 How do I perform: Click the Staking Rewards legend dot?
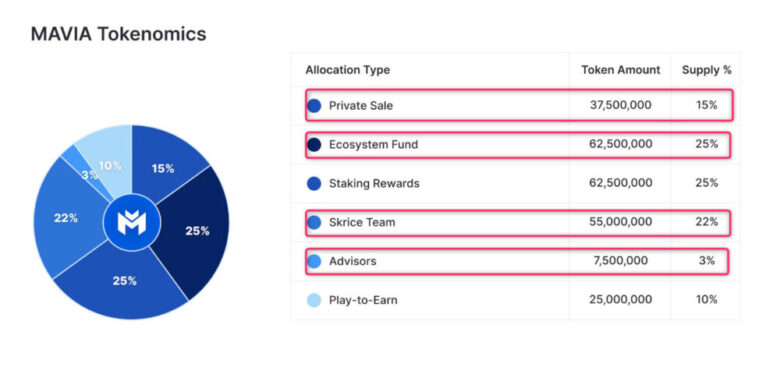(314, 184)
